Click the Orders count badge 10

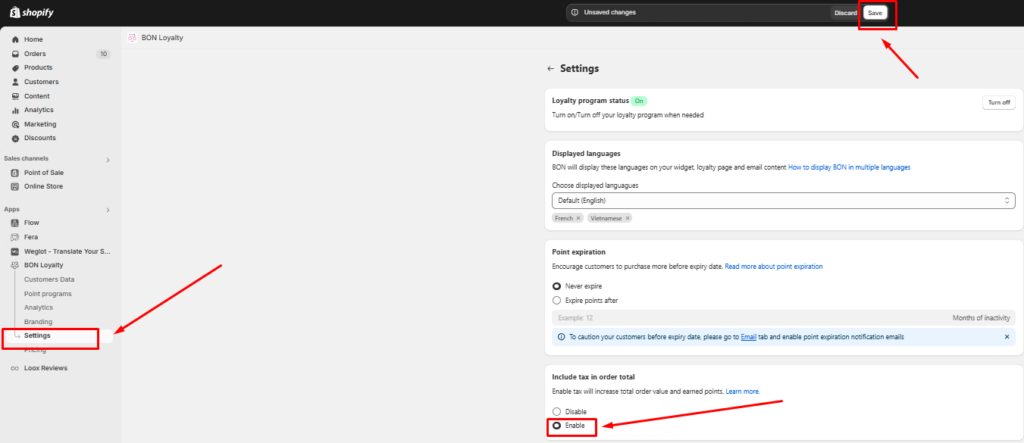(103, 54)
